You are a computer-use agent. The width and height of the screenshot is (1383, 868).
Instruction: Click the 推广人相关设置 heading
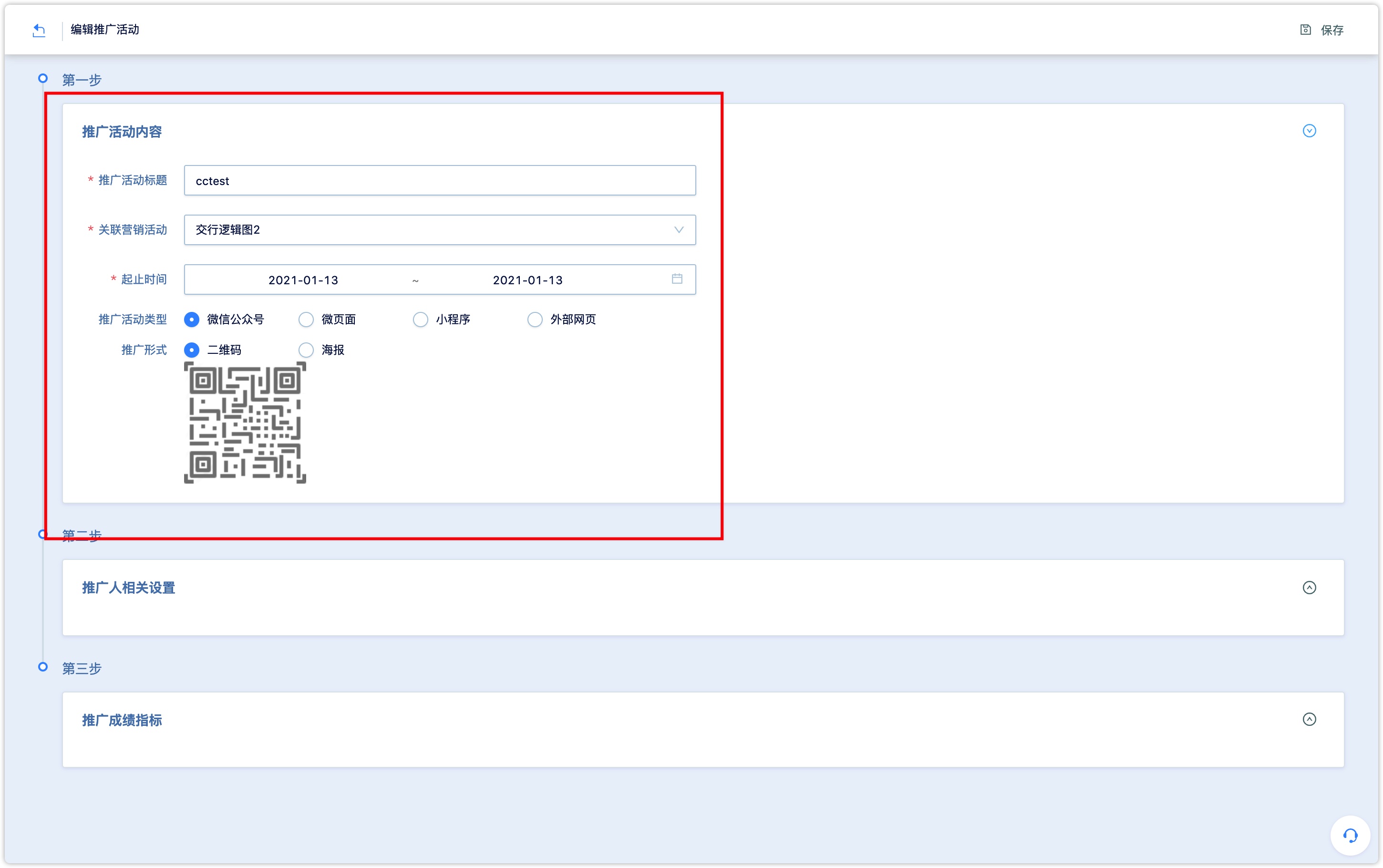(x=129, y=588)
